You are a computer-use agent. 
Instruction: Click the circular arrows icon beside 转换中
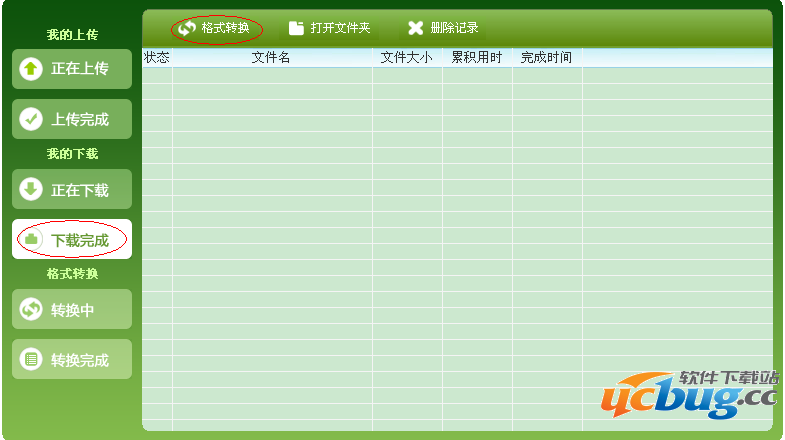point(31,310)
